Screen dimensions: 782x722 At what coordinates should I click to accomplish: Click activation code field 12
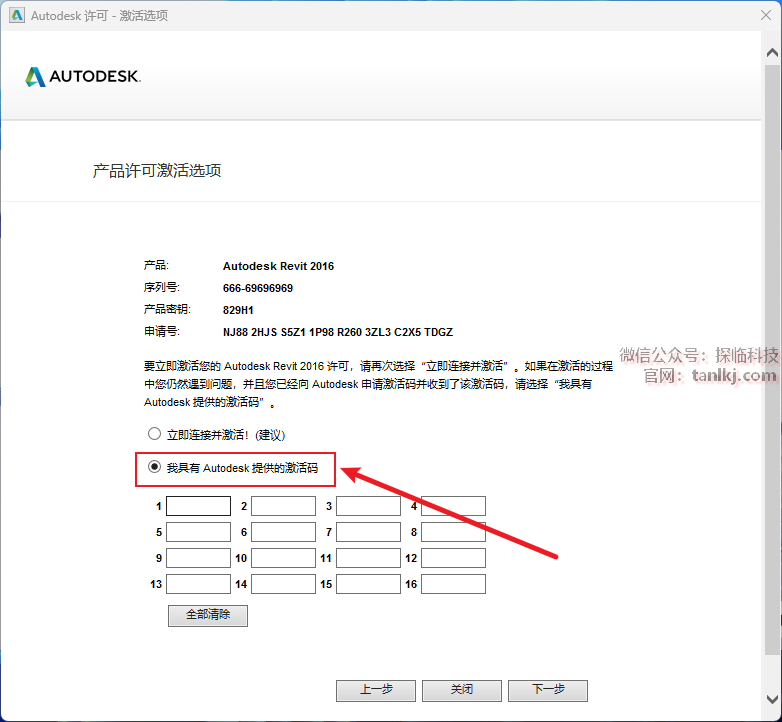pos(453,558)
